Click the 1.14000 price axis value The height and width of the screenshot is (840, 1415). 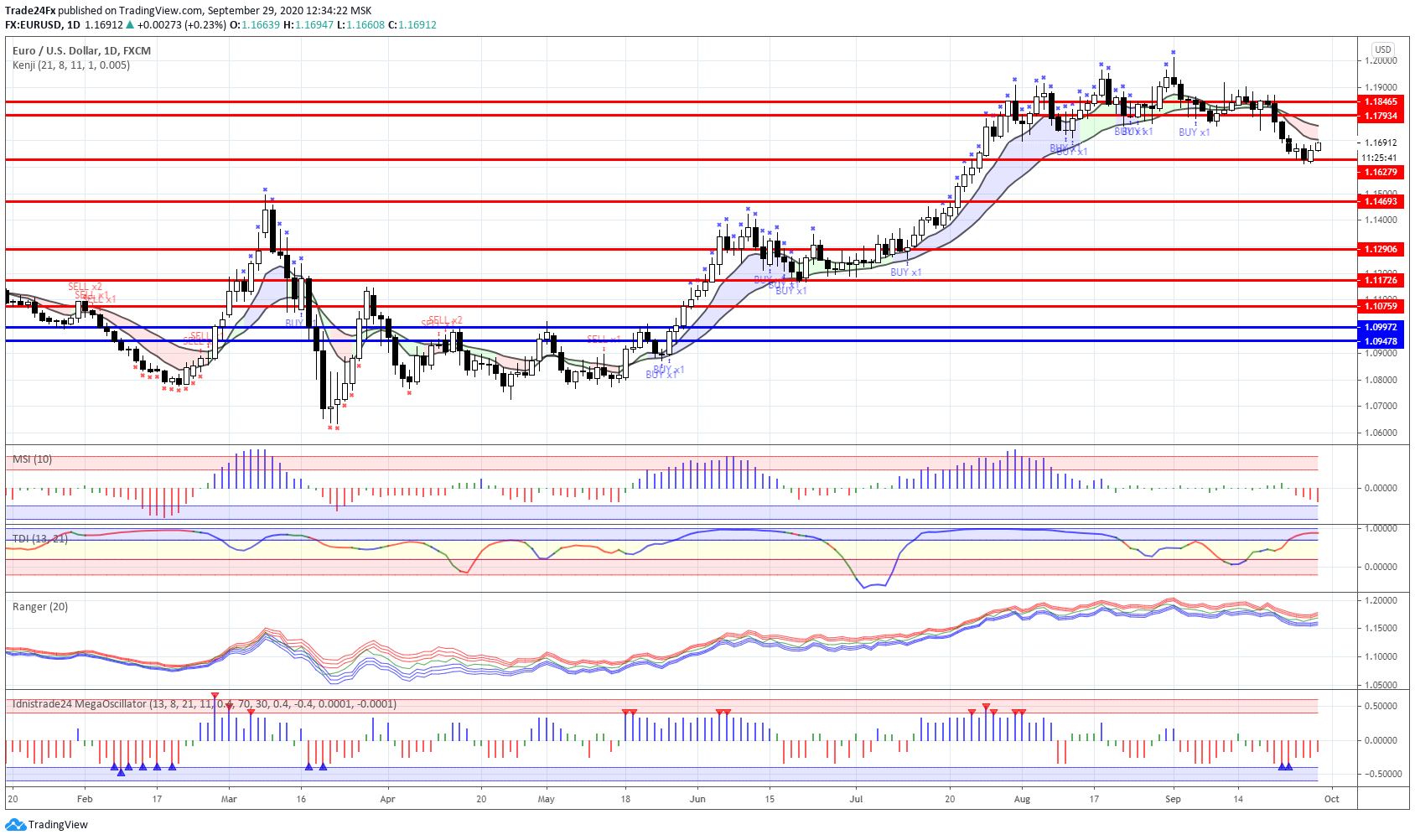tap(1381, 220)
